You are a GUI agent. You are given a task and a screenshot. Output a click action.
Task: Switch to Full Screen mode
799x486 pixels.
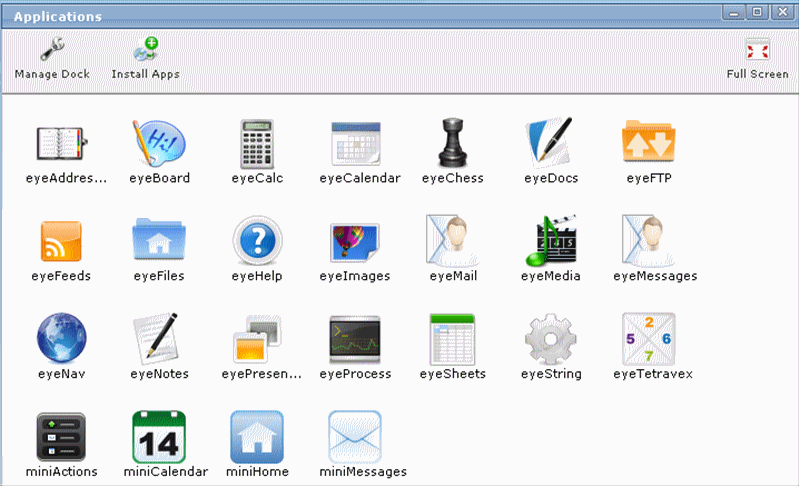pos(757,58)
